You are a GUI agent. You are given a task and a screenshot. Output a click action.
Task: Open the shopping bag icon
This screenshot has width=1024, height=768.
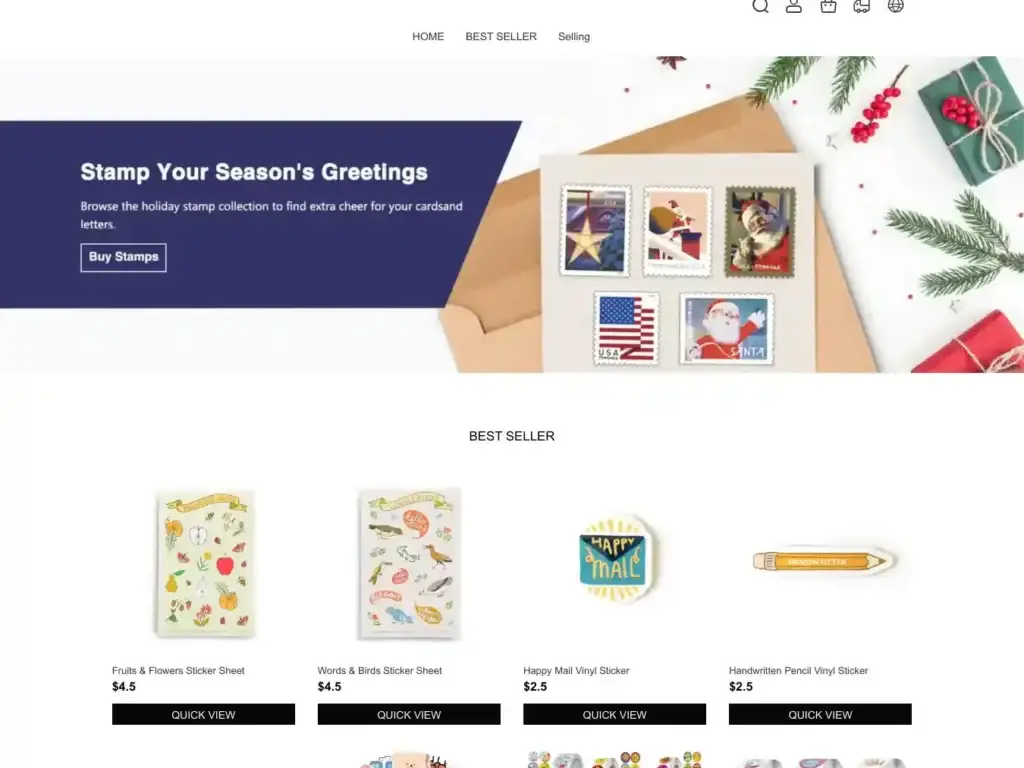click(x=828, y=6)
